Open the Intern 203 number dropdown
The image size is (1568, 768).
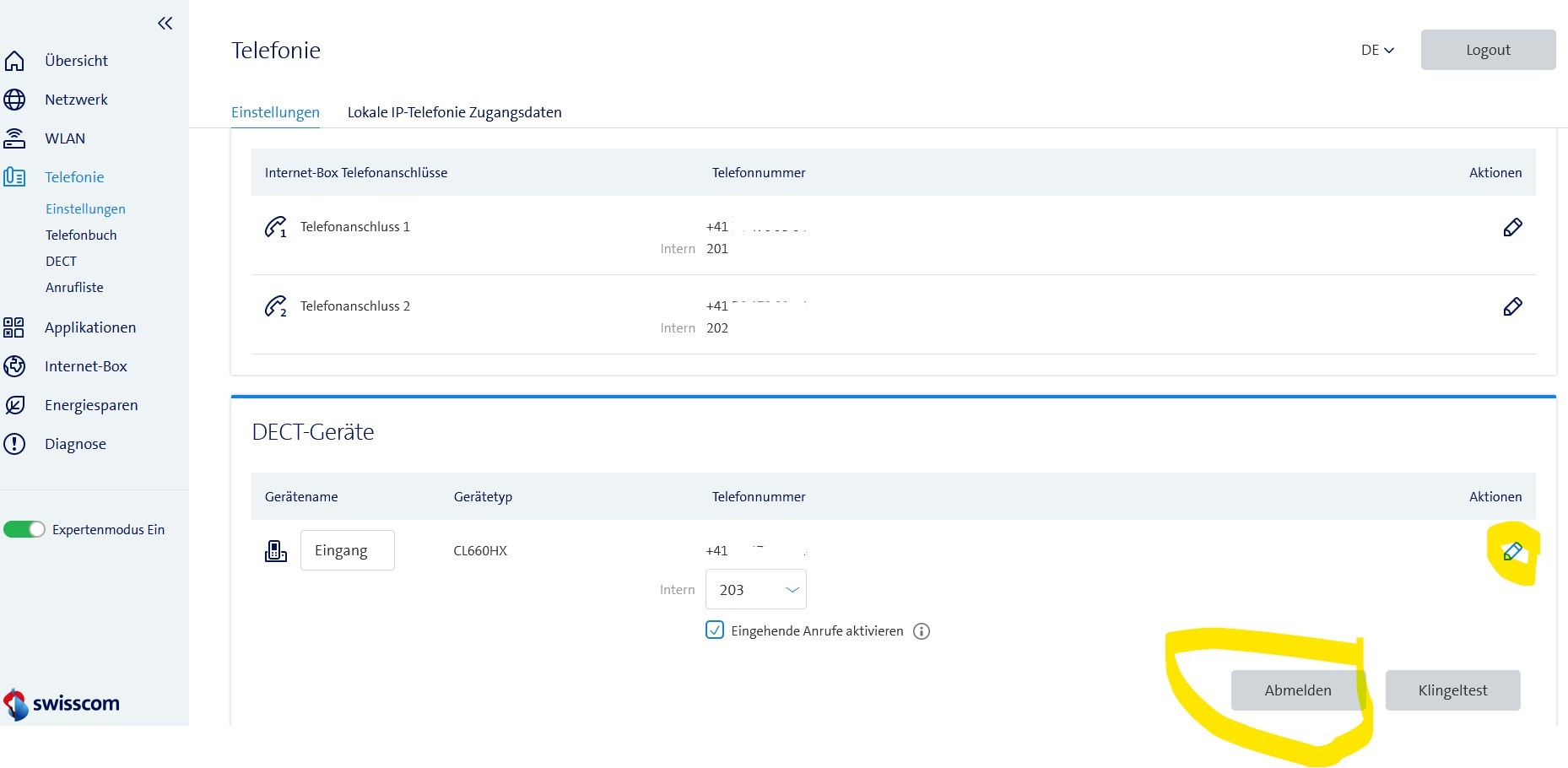755,590
